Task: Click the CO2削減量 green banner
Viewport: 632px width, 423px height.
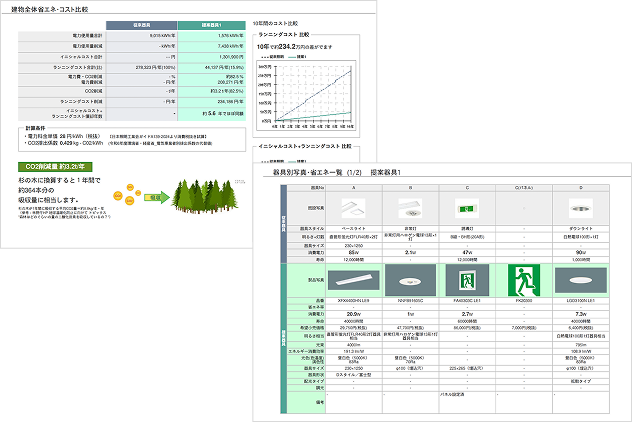Action: point(54,166)
